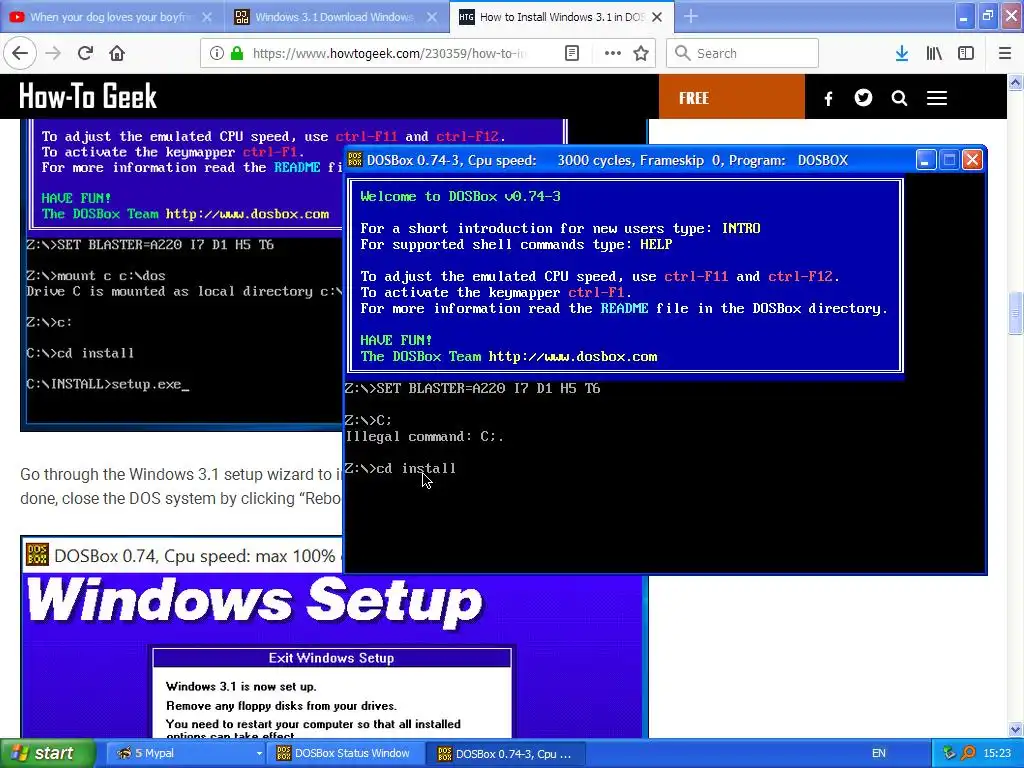This screenshot has width=1024, height=768.
Task: Open the browser hamburger menu
Action: pyautogui.click(x=1005, y=54)
